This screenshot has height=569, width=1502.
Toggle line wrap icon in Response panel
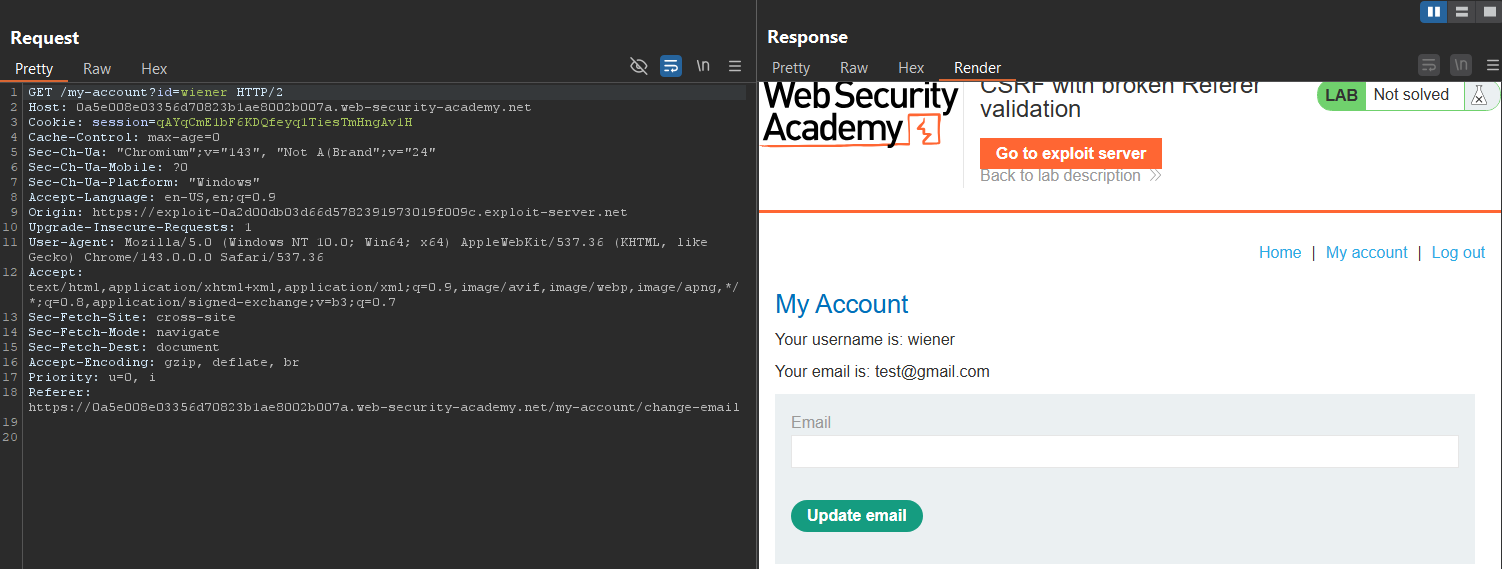1429,65
